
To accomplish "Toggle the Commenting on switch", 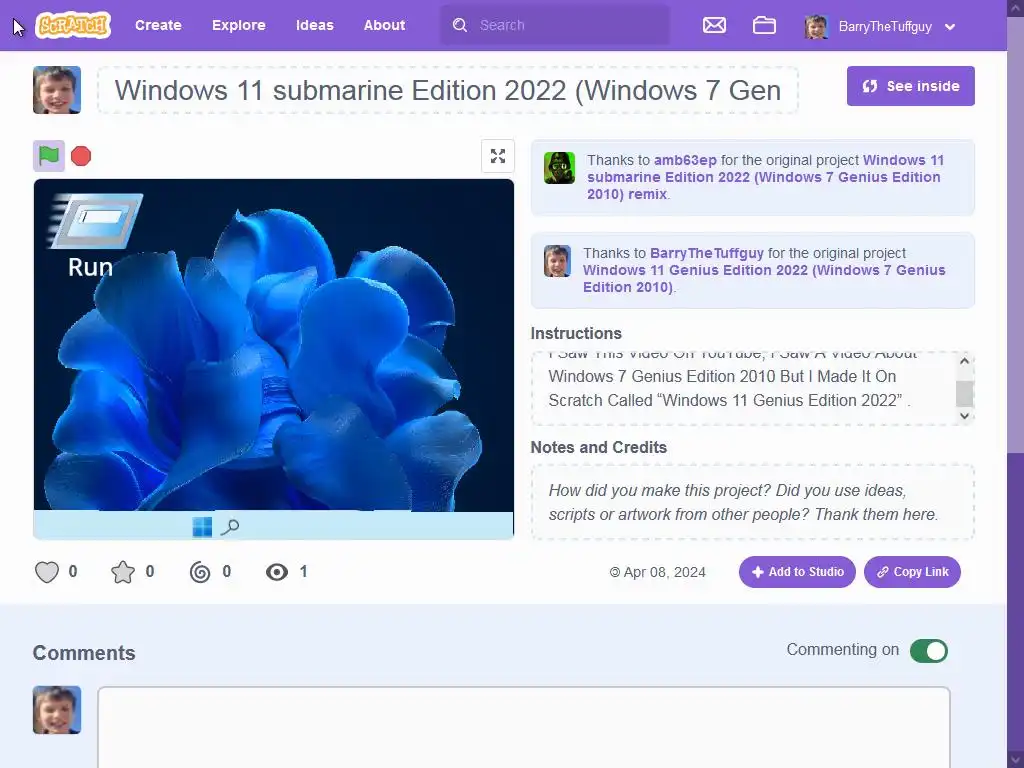I will click(929, 650).
